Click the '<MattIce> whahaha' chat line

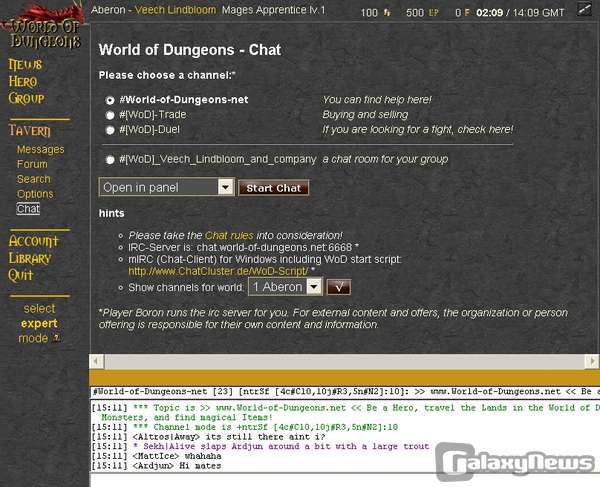coord(157,456)
